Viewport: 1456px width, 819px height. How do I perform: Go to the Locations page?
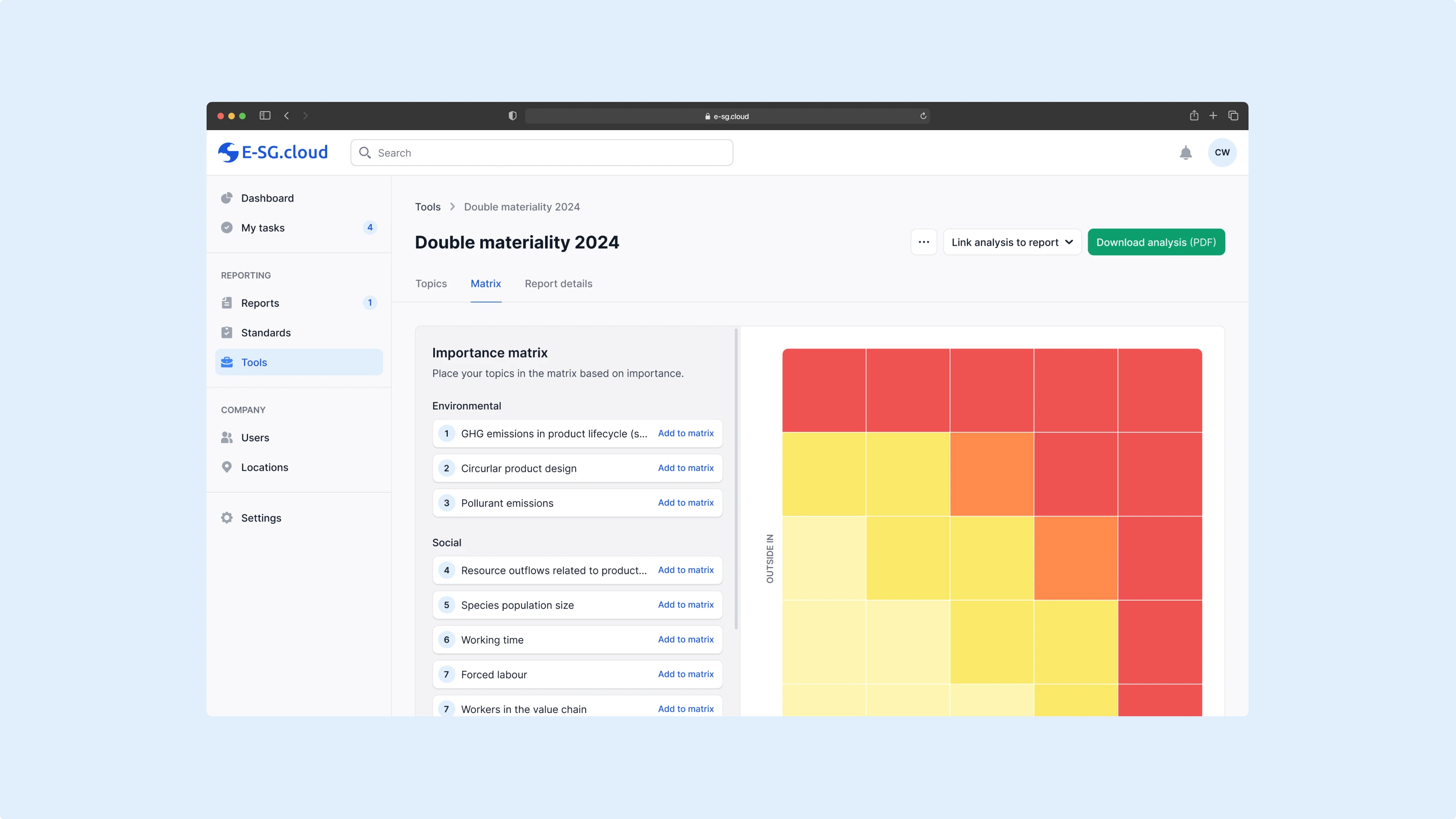click(264, 467)
